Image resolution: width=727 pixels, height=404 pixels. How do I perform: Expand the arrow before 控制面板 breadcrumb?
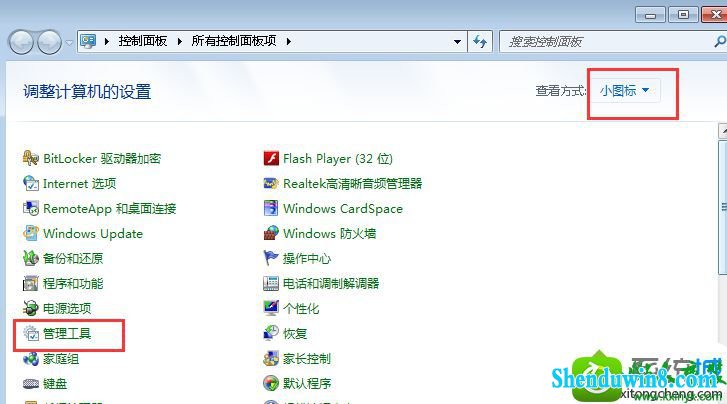click(107, 41)
